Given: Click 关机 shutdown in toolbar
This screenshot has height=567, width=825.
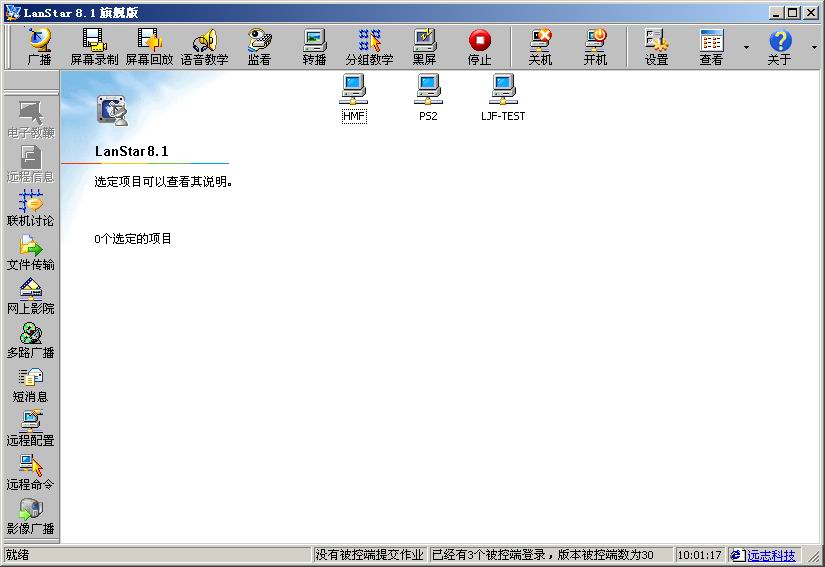Looking at the screenshot, I should coord(540,46).
